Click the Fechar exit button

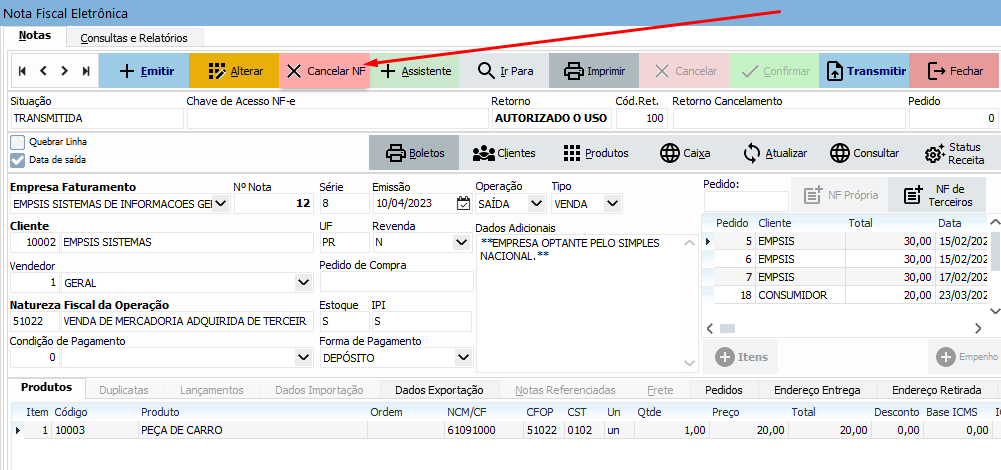(954, 71)
